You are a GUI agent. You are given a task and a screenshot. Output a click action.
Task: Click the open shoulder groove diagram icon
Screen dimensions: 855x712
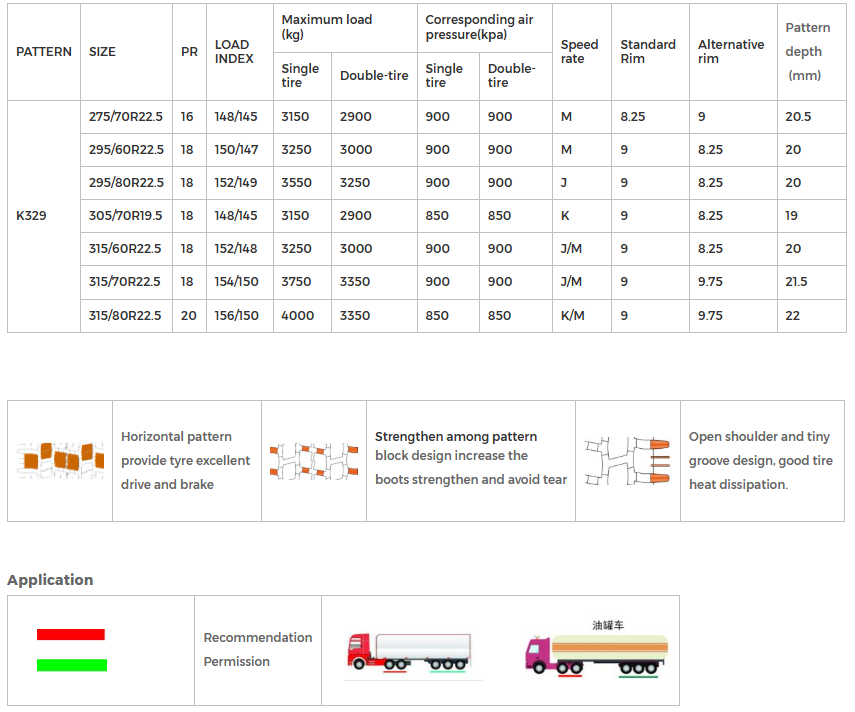click(627, 461)
